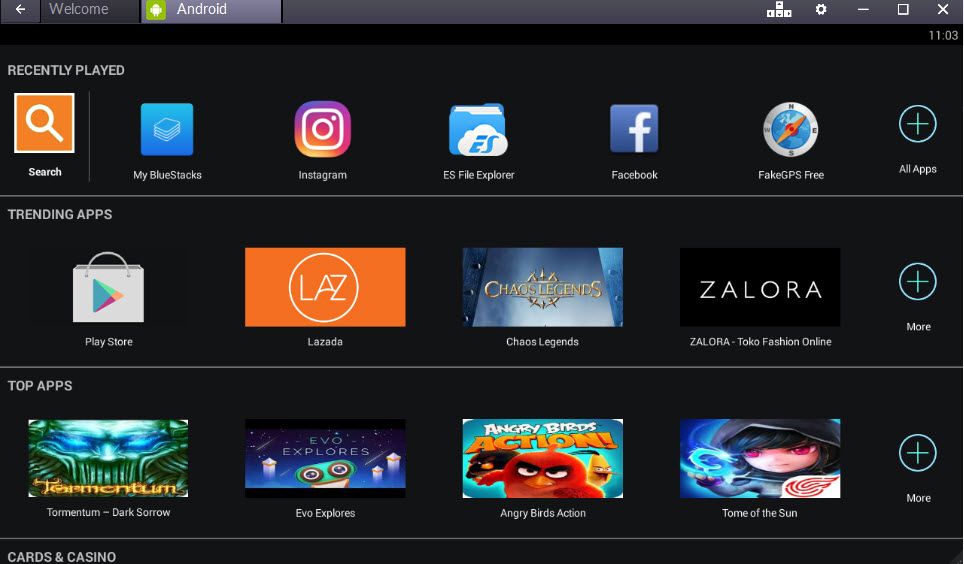Switch to the Welcome tab
Image resolution: width=964 pixels, height=564 pixels.
pyautogui.click(x=79, y=10)
